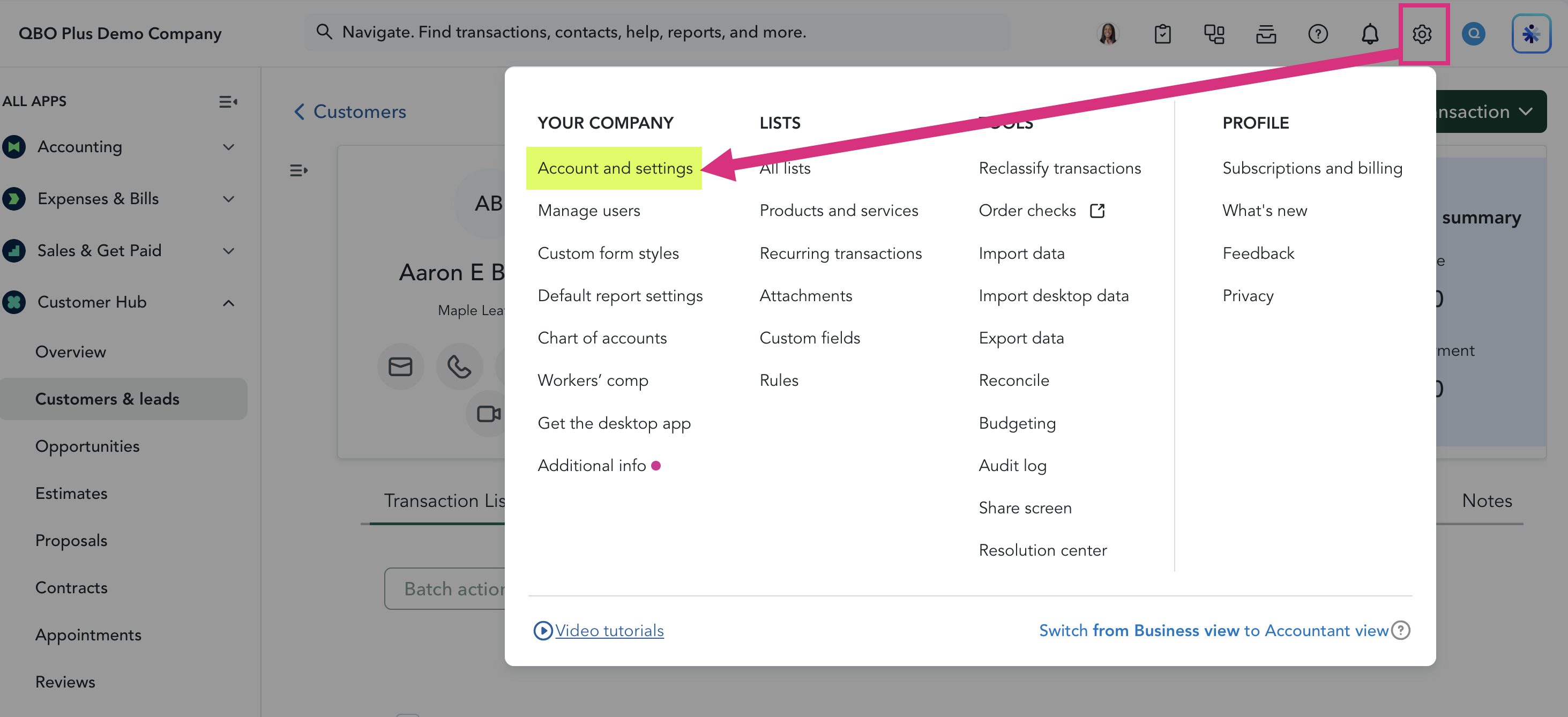Collapse the All Apps navigation menu
The width and height of the screenshot is (1568, 717).
pos(228,102)
